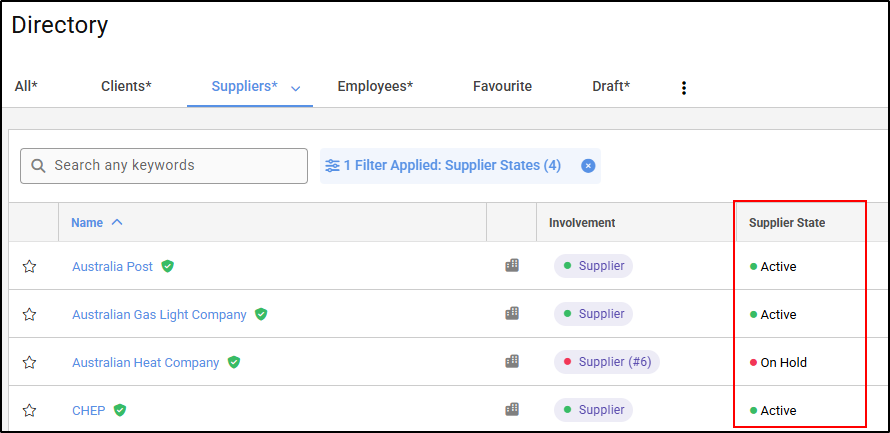Open 1 Filter Applied: Supplier States dropdown
The width and height of the screenshot is (890, 433).
[x=452, y=165]
